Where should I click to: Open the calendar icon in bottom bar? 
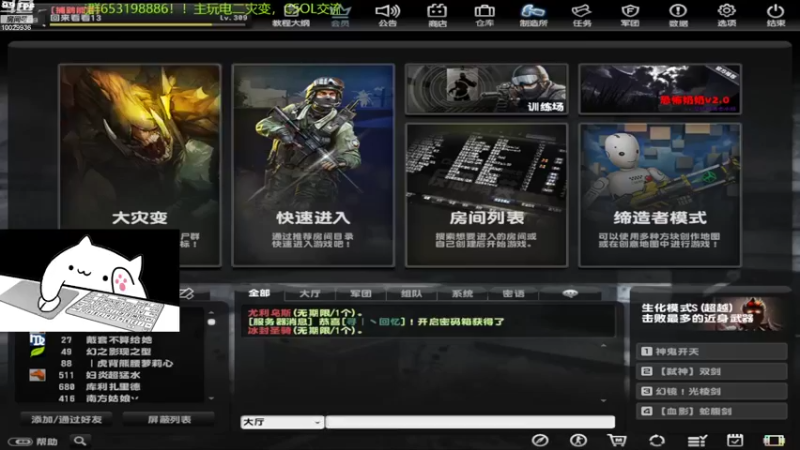735,440
